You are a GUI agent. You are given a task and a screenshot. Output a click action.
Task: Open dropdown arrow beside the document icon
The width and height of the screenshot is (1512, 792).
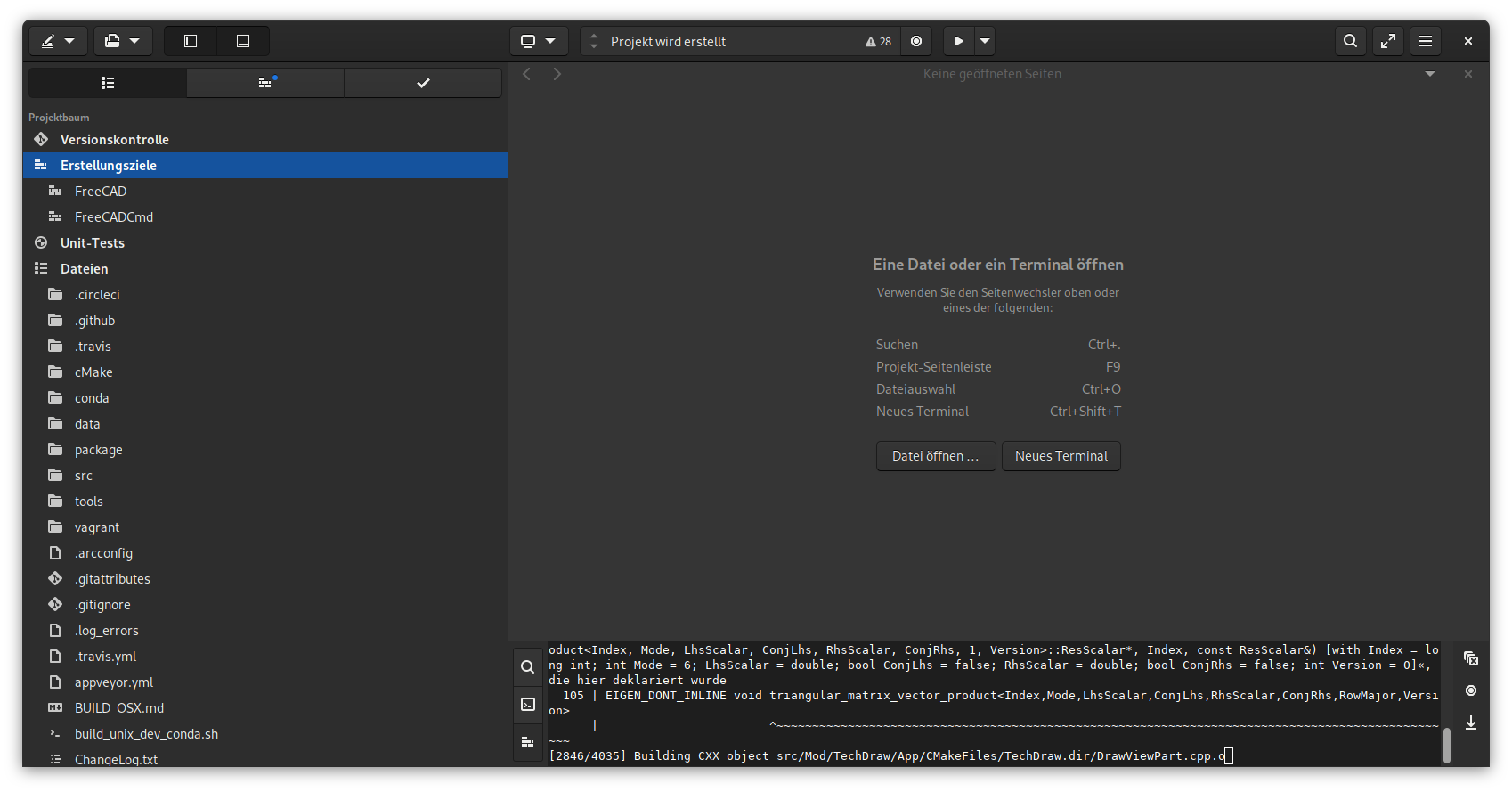click(134, 41)
